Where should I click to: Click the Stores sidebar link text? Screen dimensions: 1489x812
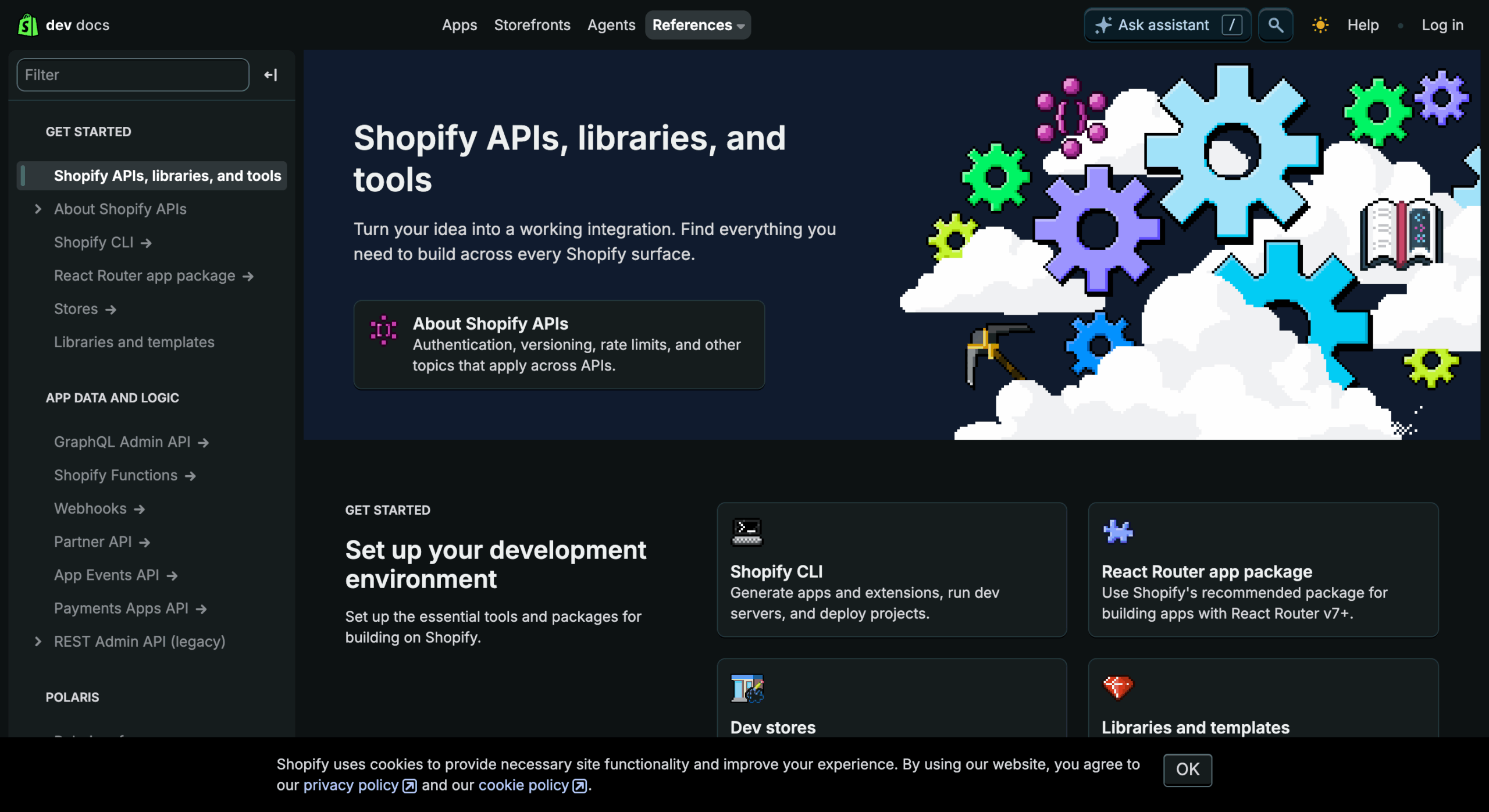[x=76, y=309]
